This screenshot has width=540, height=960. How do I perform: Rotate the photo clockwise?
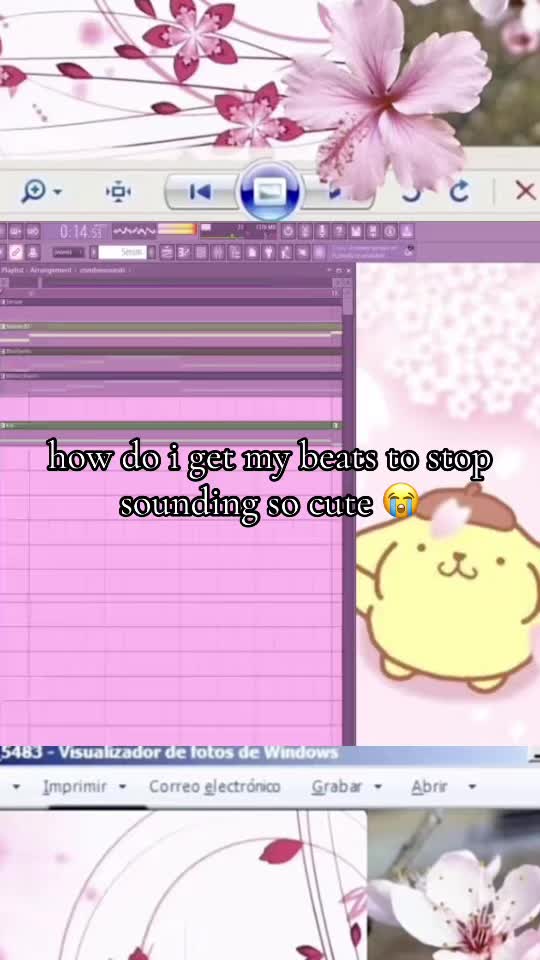point(459,191)
